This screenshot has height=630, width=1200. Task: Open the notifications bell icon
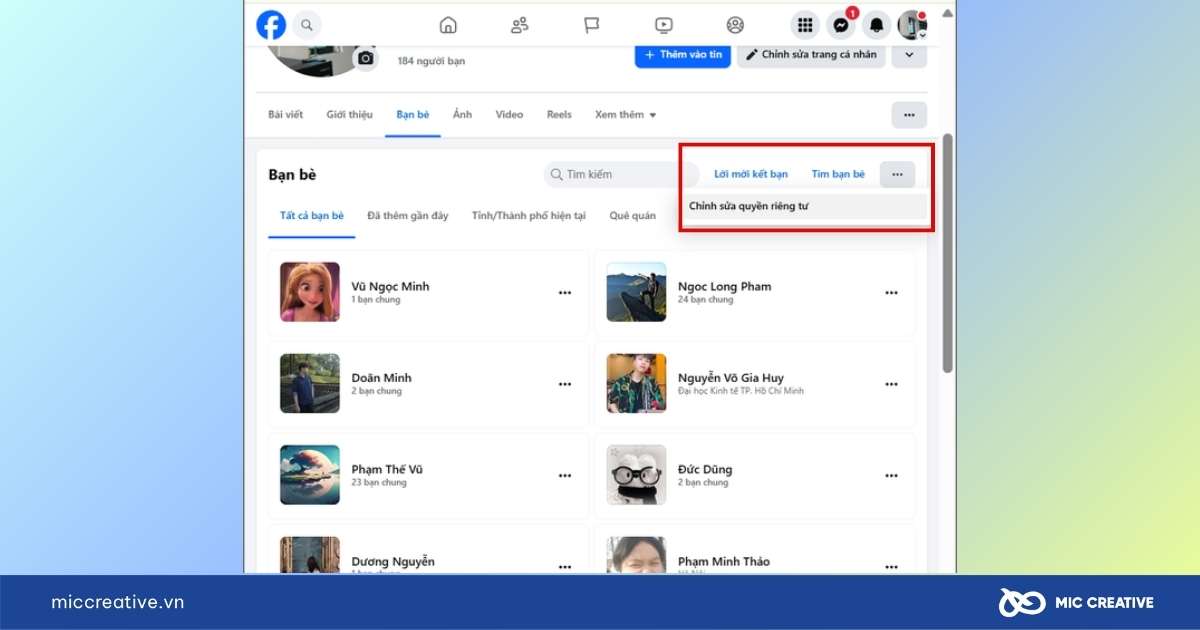(x=877, y=25)
